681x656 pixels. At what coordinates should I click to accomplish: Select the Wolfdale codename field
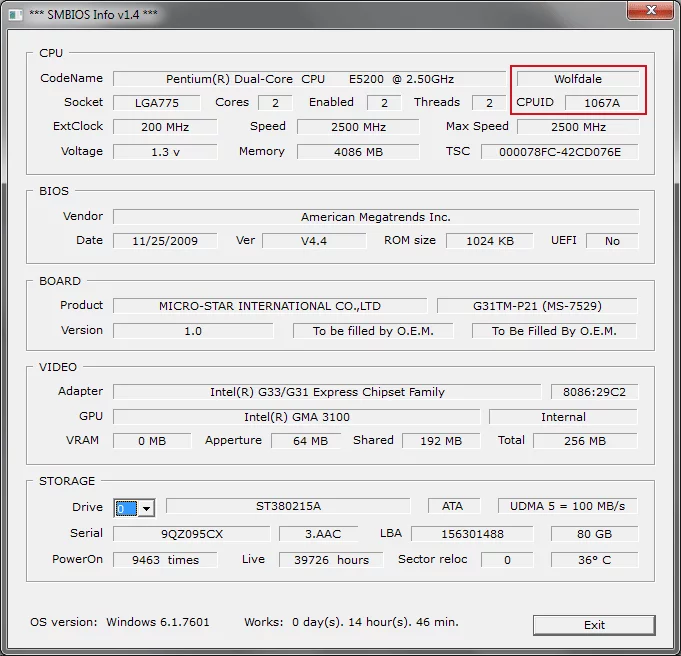(x=578, y=79)
